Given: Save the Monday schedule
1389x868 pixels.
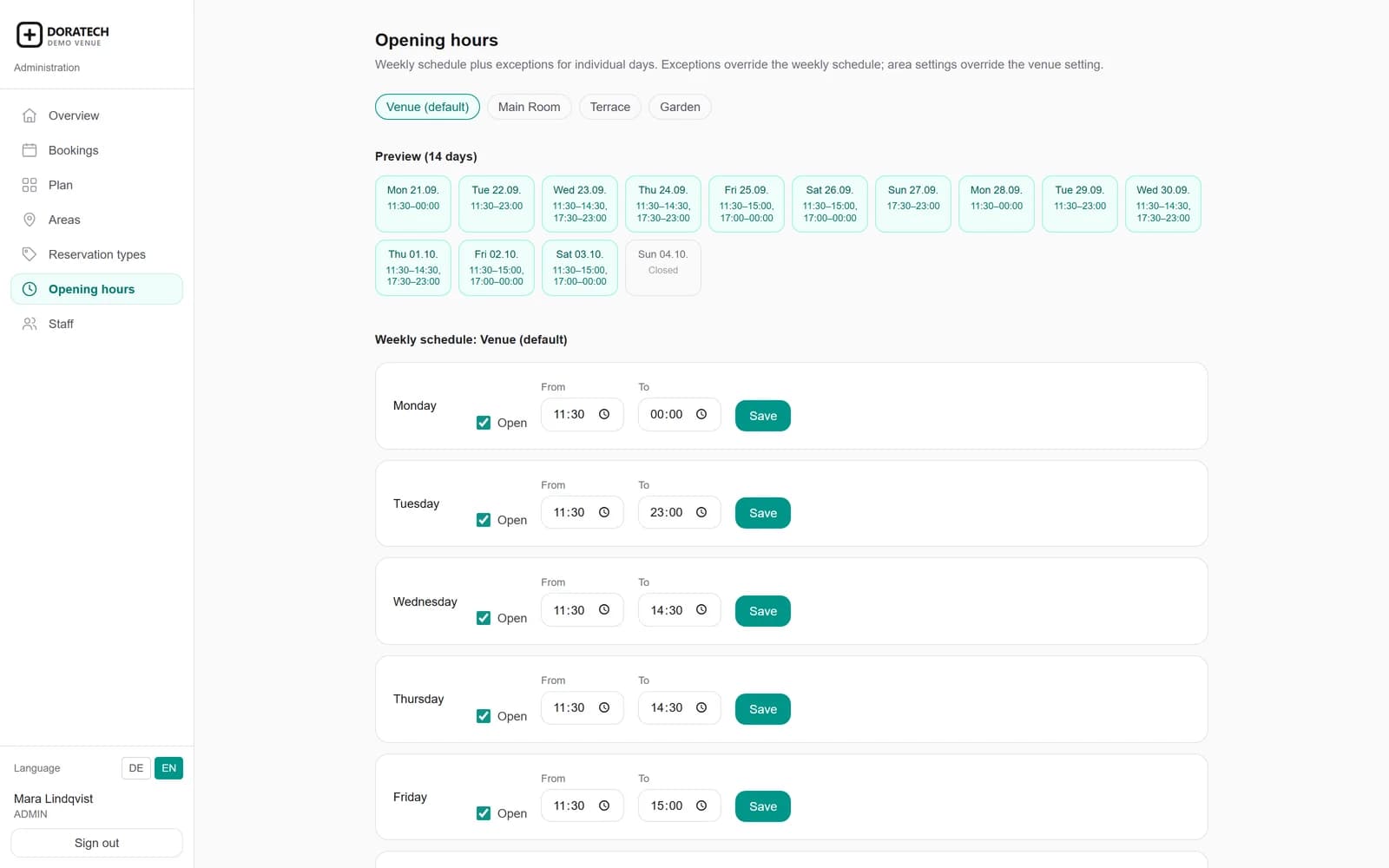Looking at the screenshot, I should [x=763, y=416].
